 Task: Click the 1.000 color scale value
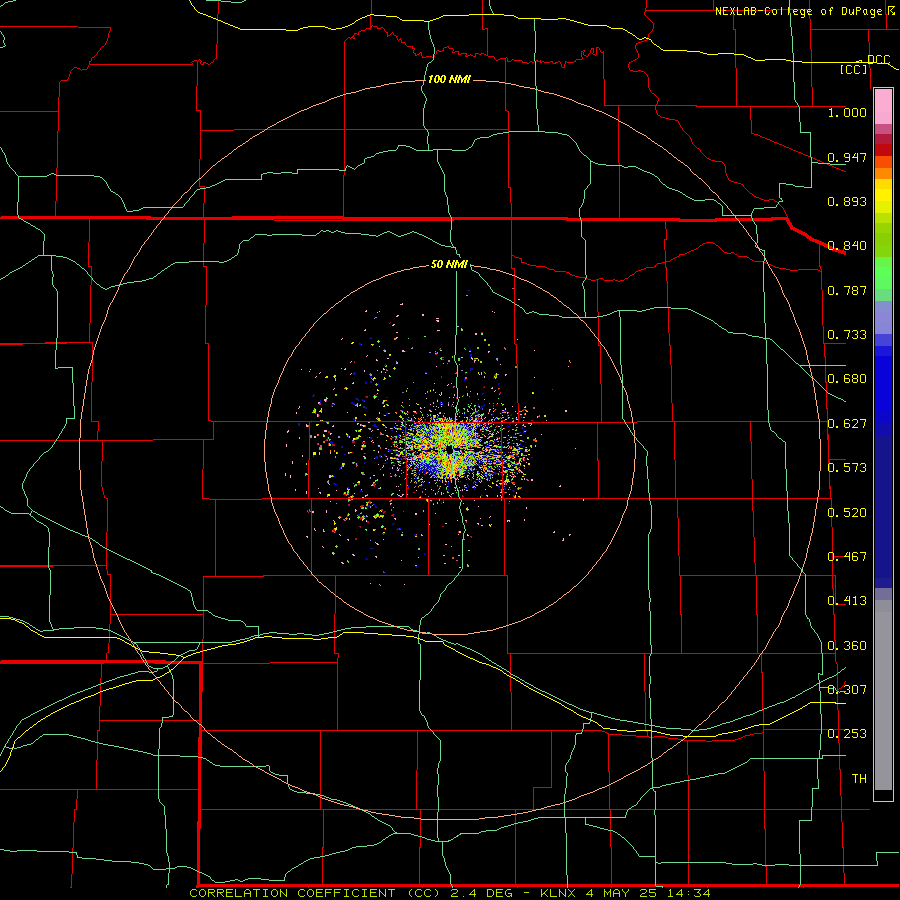pos(847,112)
